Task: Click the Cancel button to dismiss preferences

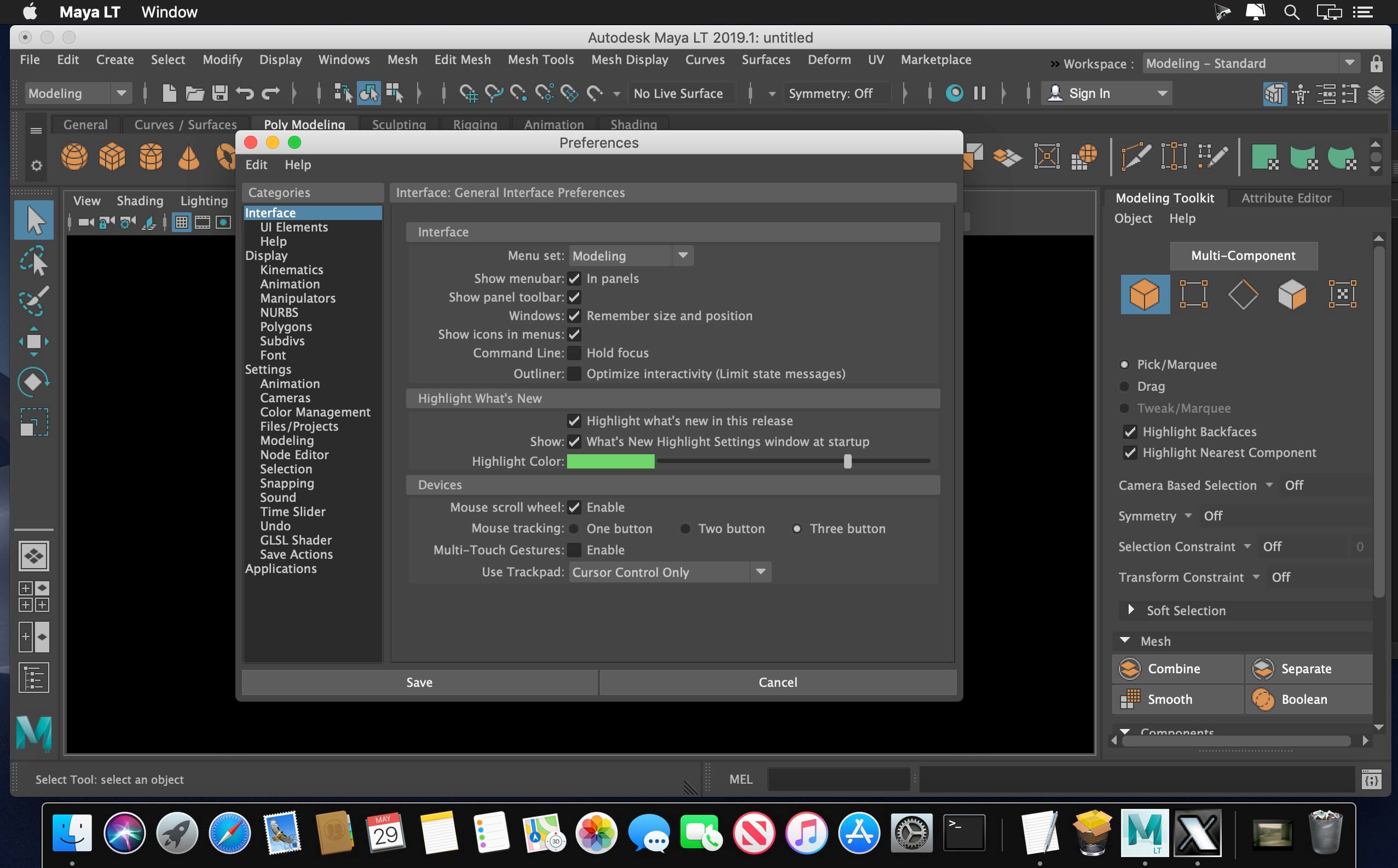Action: [x=777, y=681]
